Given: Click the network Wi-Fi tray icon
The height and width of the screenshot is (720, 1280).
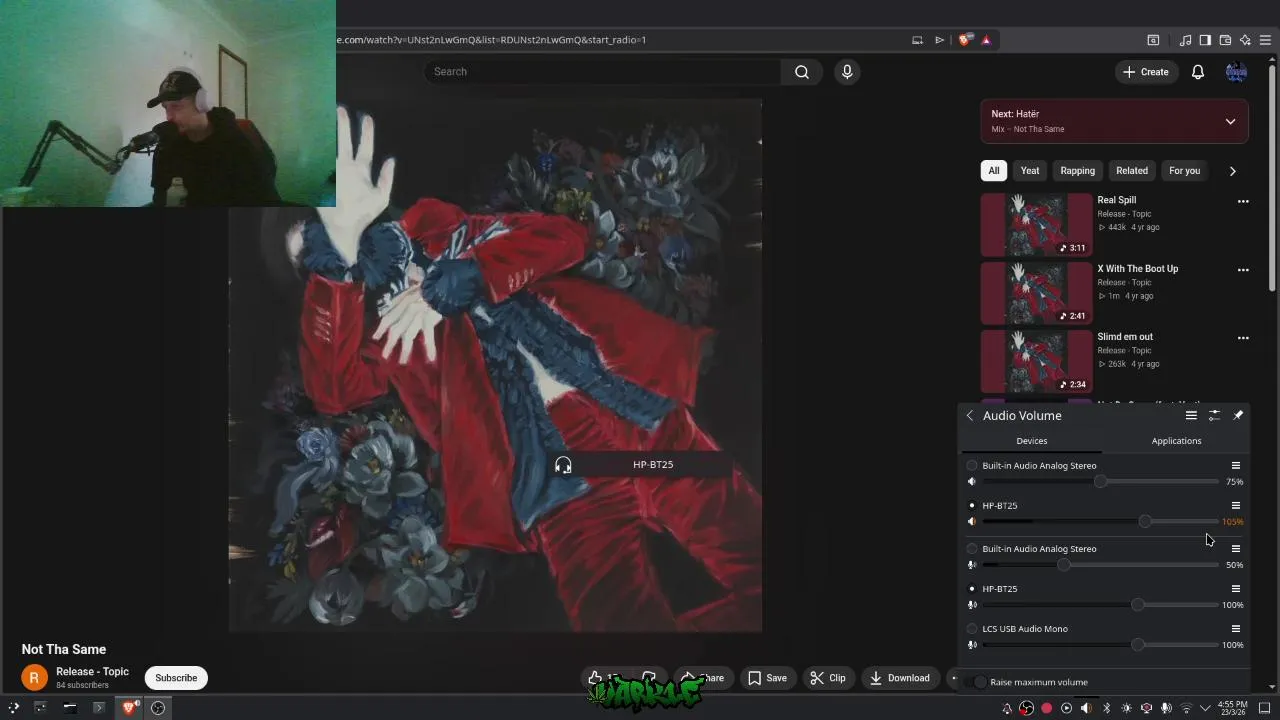Looking at the screenshot, I should pos(1186,708).
